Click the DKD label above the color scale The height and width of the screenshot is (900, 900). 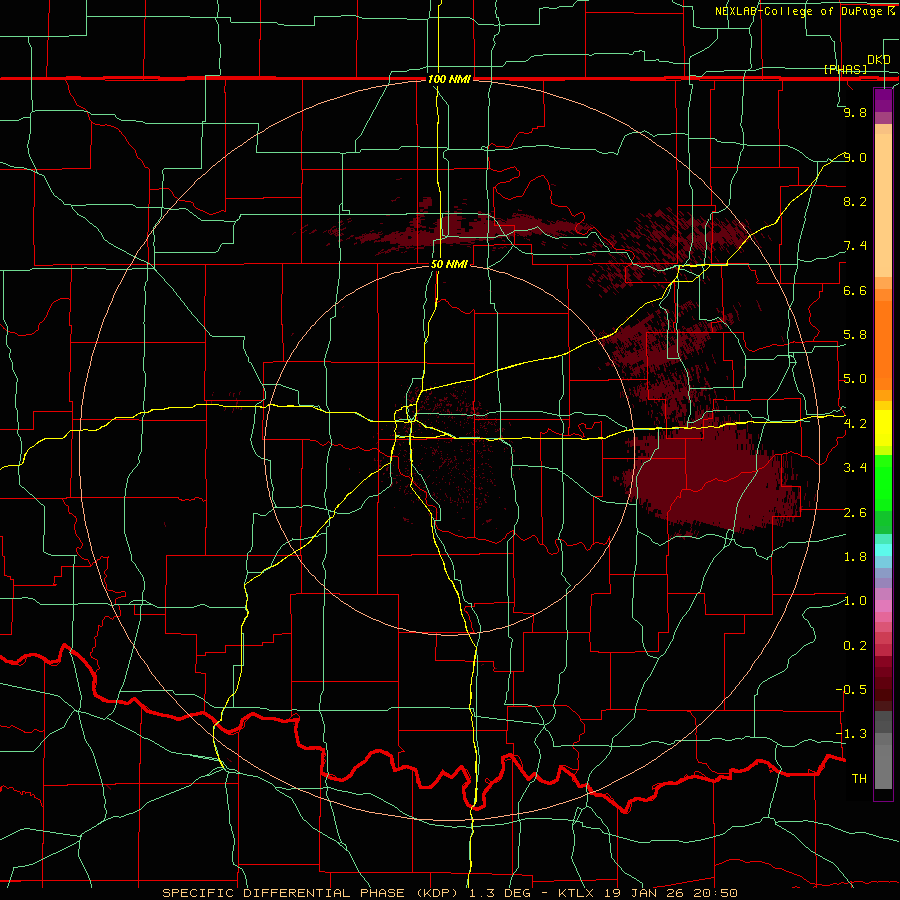[x=878, y=59]
